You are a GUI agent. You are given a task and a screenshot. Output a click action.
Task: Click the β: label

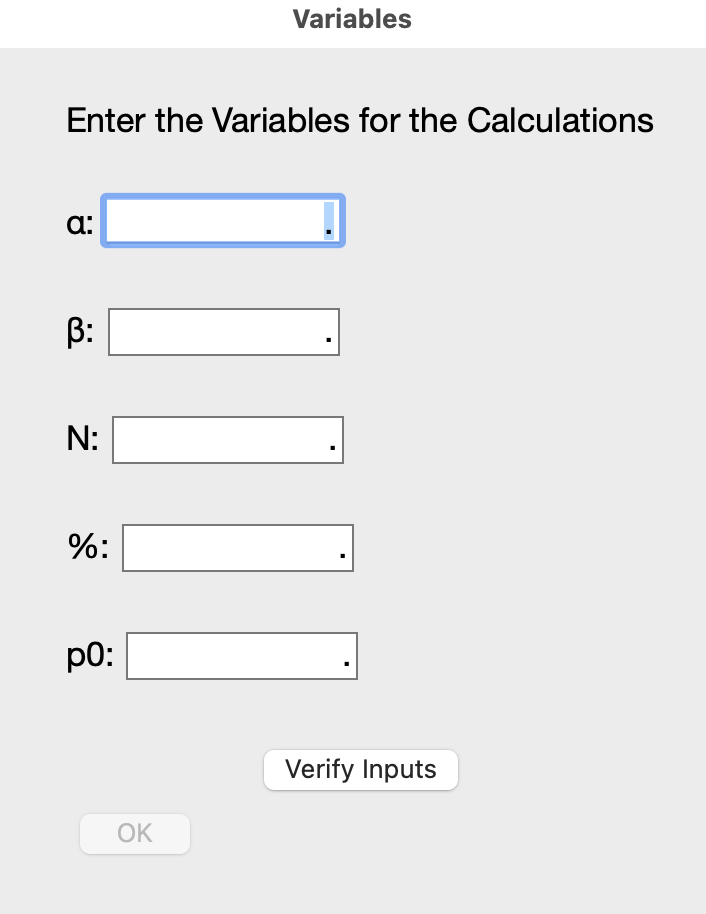coord(81,333)
